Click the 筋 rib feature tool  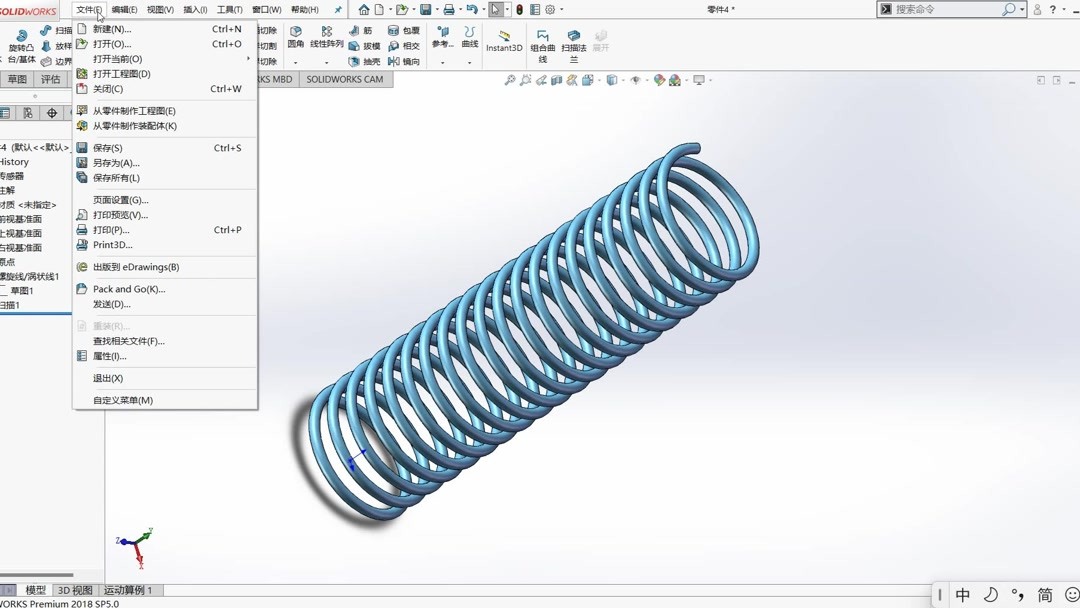coord(368,31)
